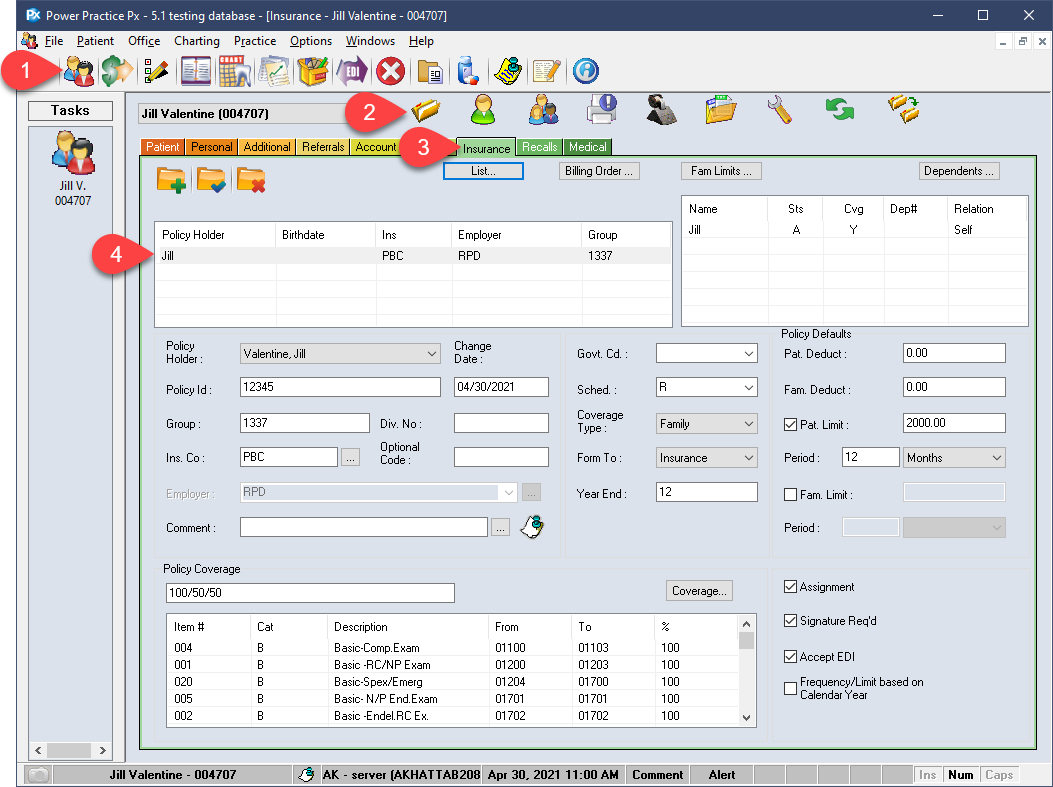Open the Charting menu
This screenshot has width=1053, height=787.
pyautogui.click(x=197, y=41)
